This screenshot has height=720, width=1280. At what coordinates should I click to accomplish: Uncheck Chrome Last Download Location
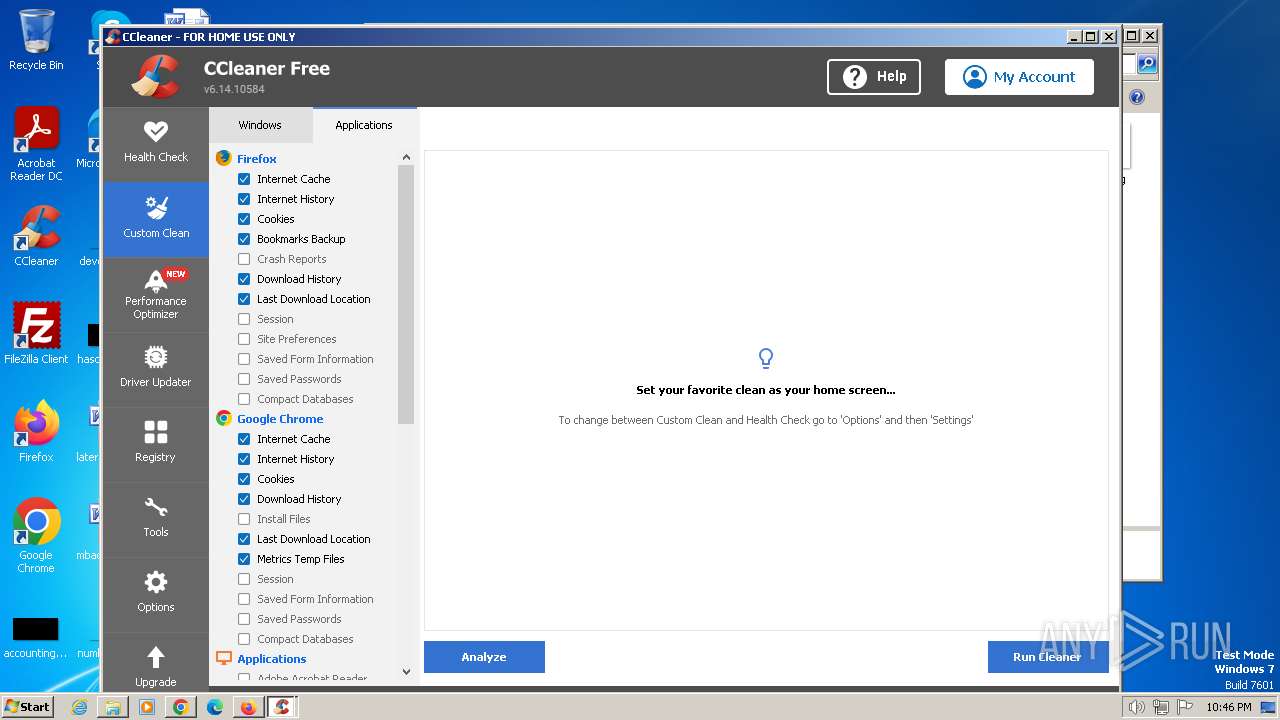pyautogui.click(x=244, y=539)
